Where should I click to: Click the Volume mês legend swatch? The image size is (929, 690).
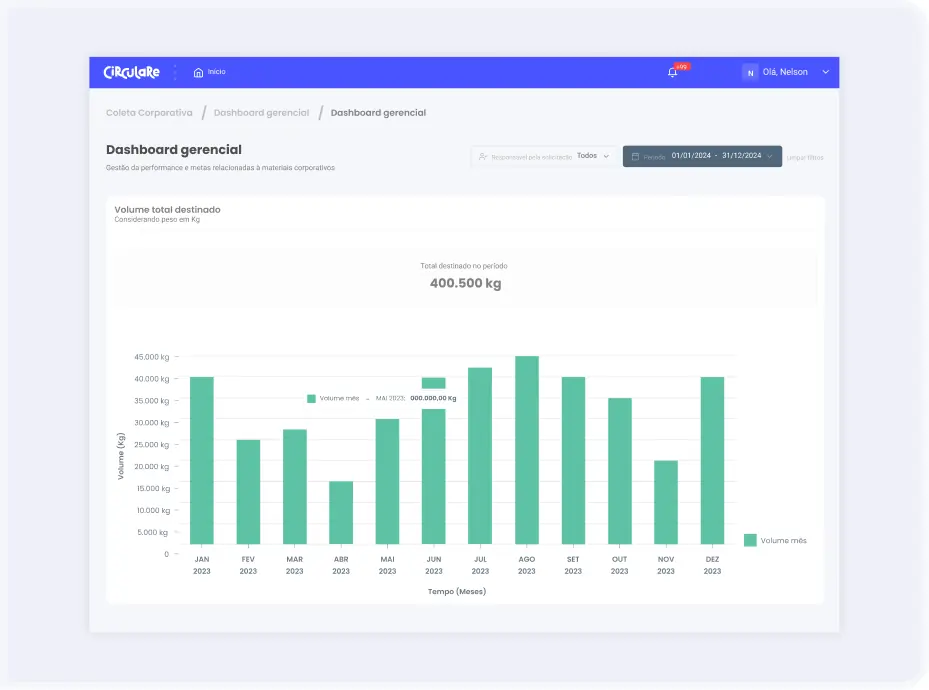tap(750, 540)
